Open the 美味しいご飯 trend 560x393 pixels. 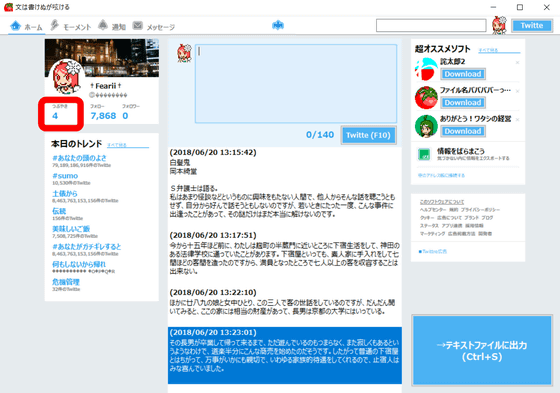coord(71,229)
